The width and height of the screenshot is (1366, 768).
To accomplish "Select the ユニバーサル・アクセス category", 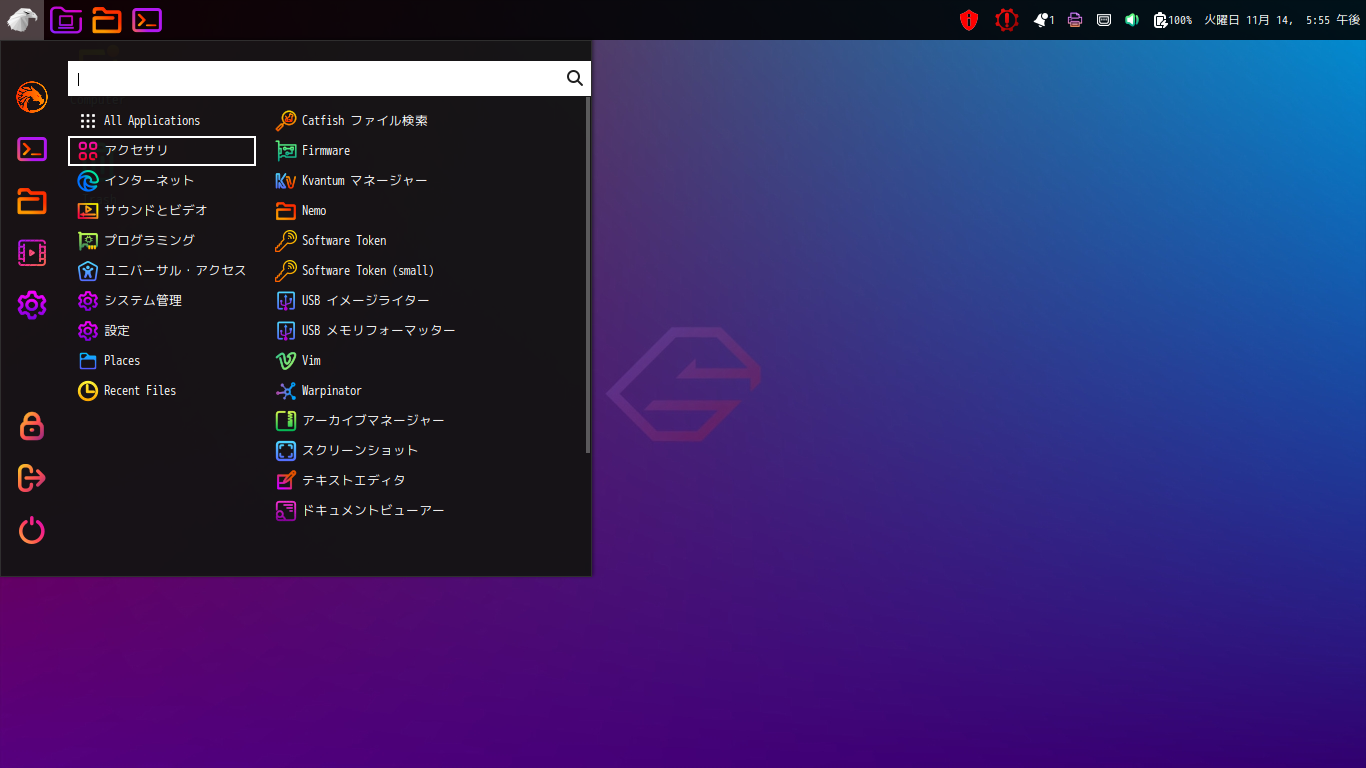I will (162, 270).
